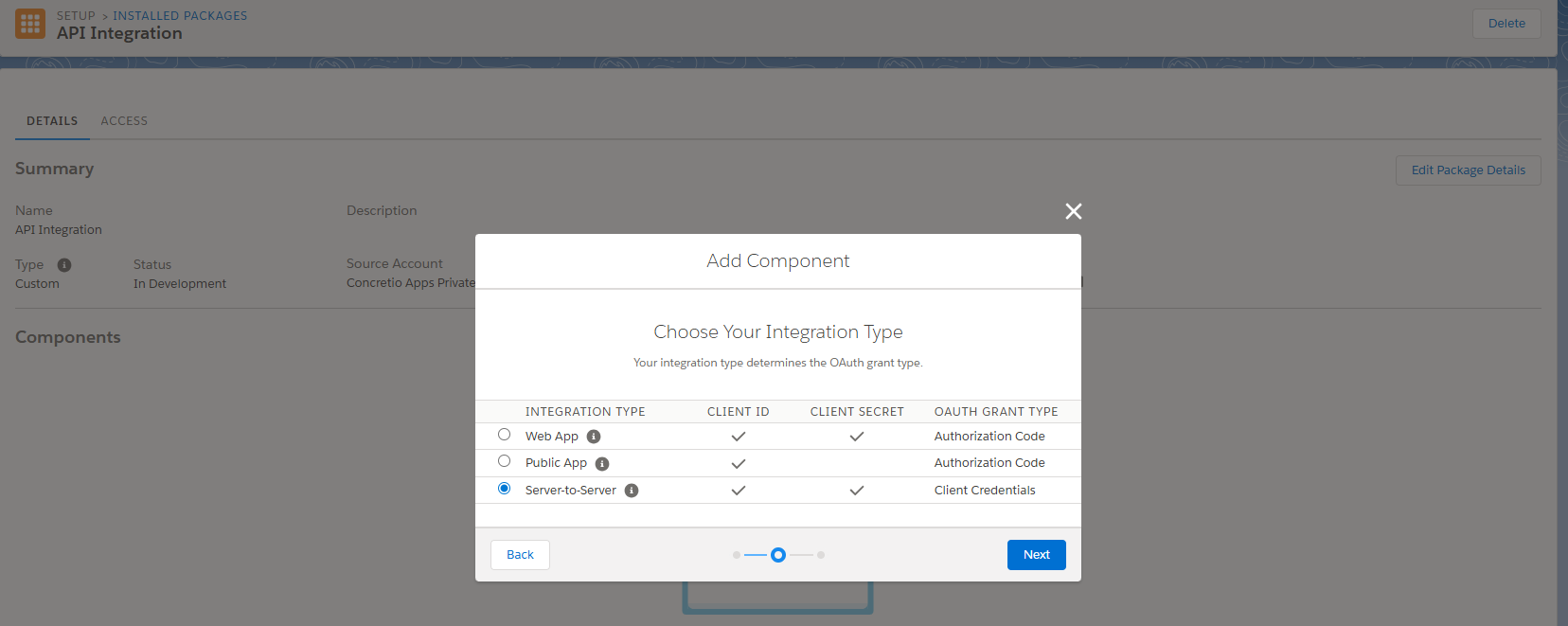Click the Web App row checkmark under Client Secret

[x=857, y=437]
